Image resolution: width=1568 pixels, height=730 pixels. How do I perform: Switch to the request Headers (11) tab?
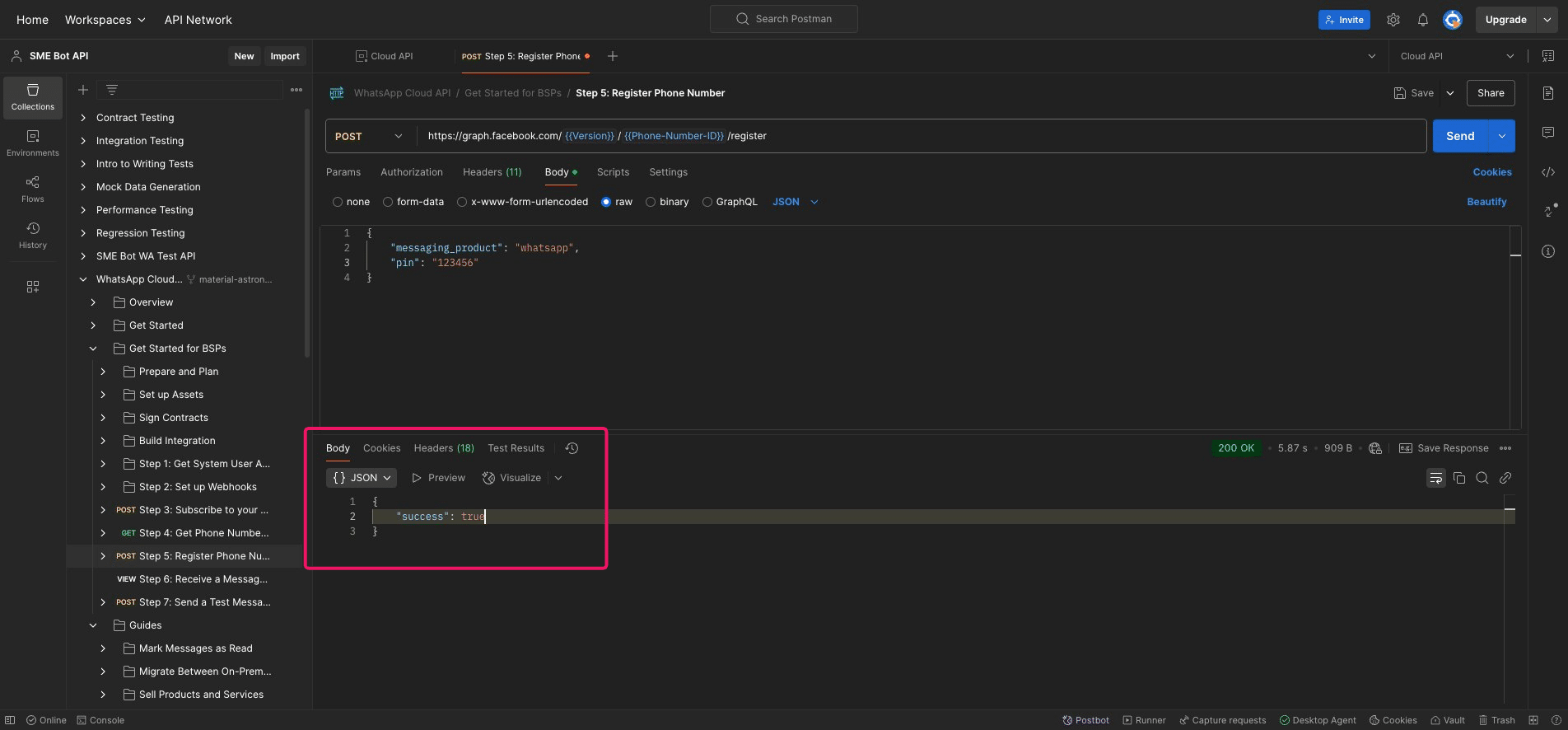(x=492, y=172)
